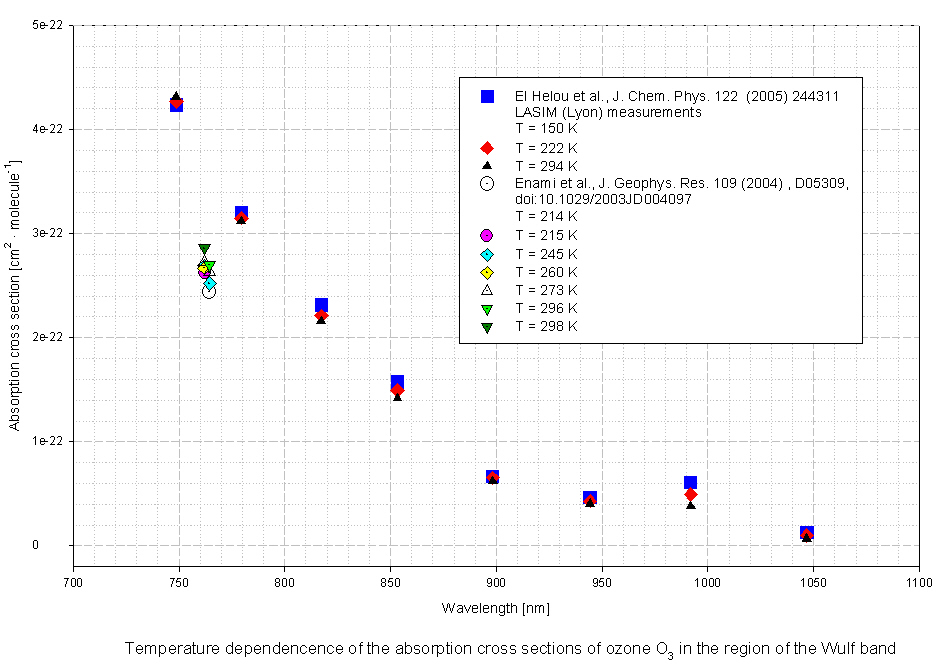
Task: Select the magenta circle T = 215 K marker
Action: (487, 235)
